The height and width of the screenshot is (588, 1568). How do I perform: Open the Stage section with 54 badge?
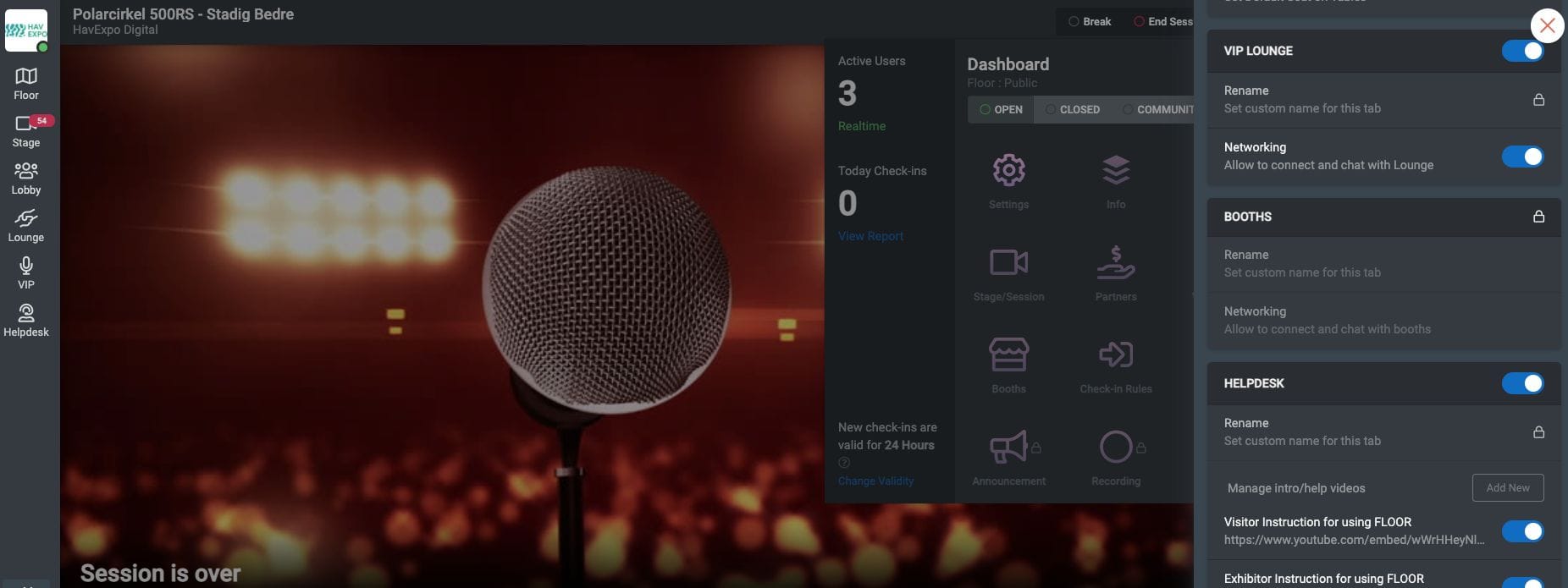click(26, 132)
